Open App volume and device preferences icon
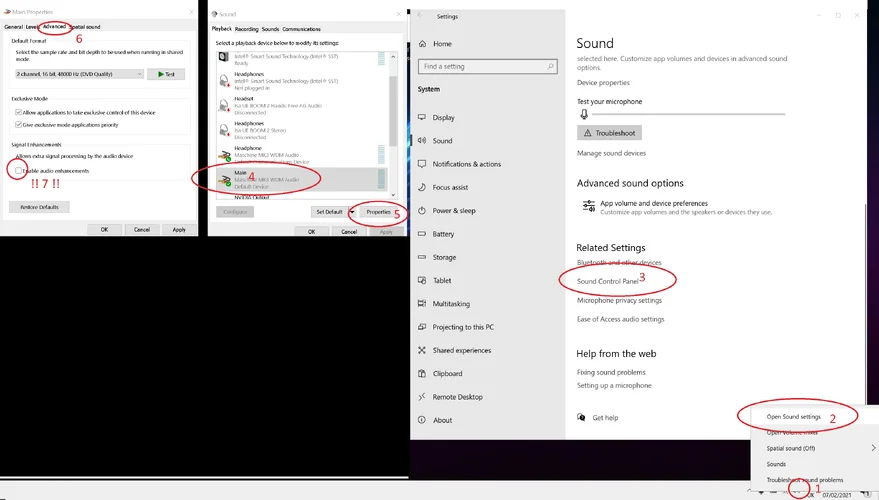The width and height of the screenshot is (879, 500). (589, 206)
